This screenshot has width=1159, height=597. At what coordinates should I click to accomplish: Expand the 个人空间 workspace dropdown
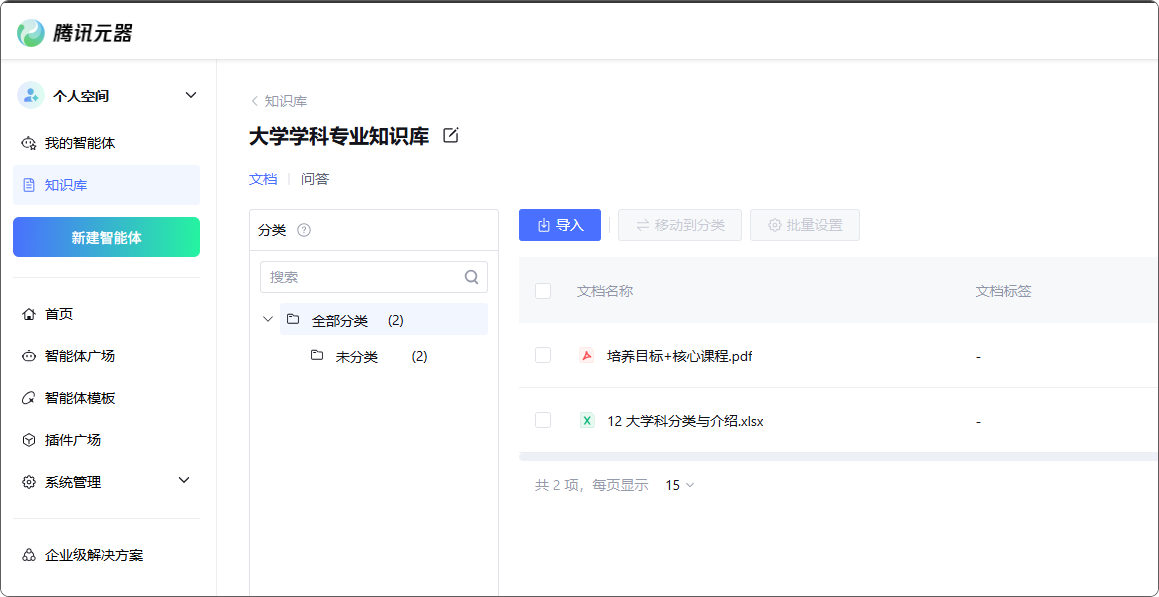click(191, 96)
